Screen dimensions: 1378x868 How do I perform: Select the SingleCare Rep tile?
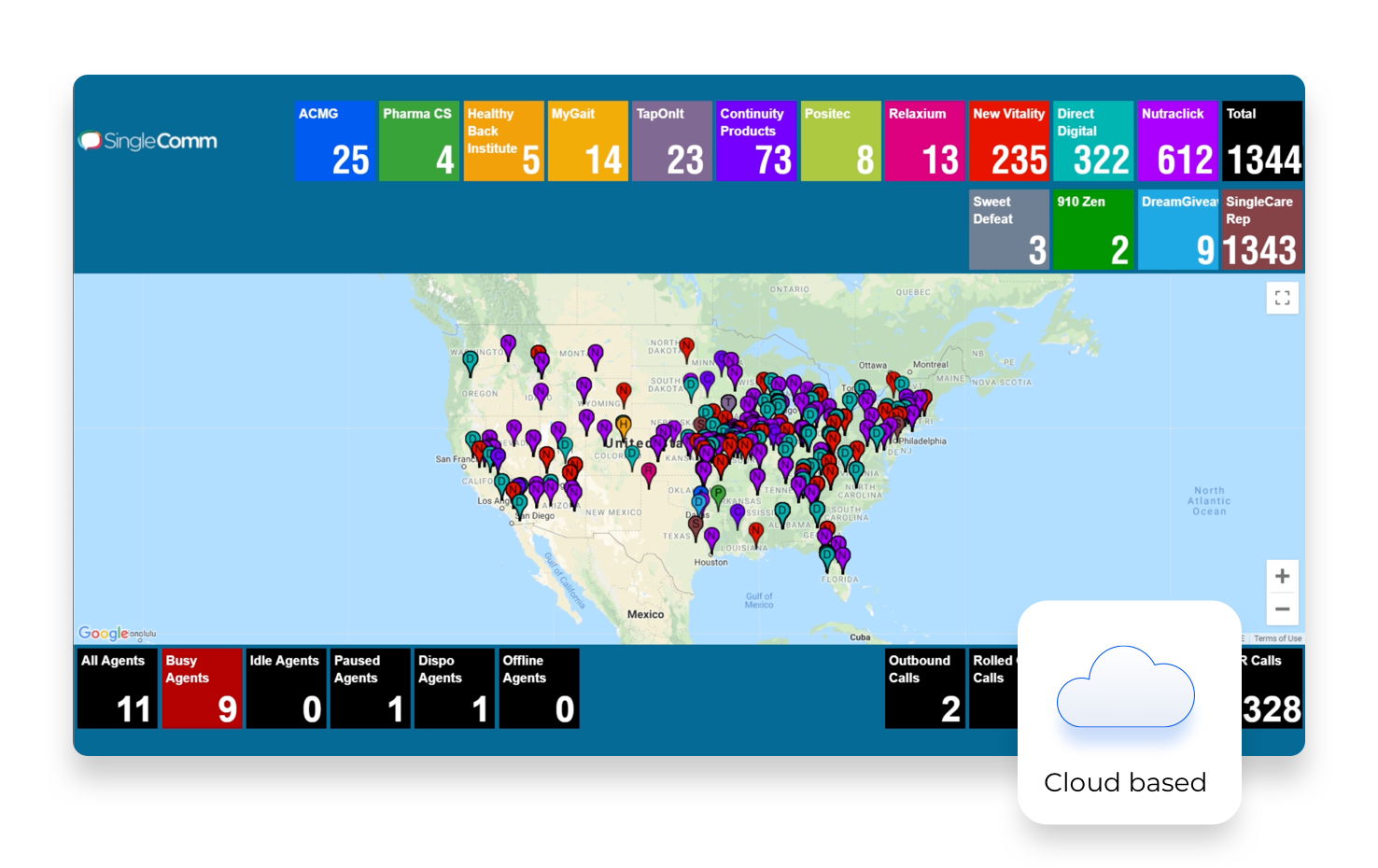(x=1261, y=230)
